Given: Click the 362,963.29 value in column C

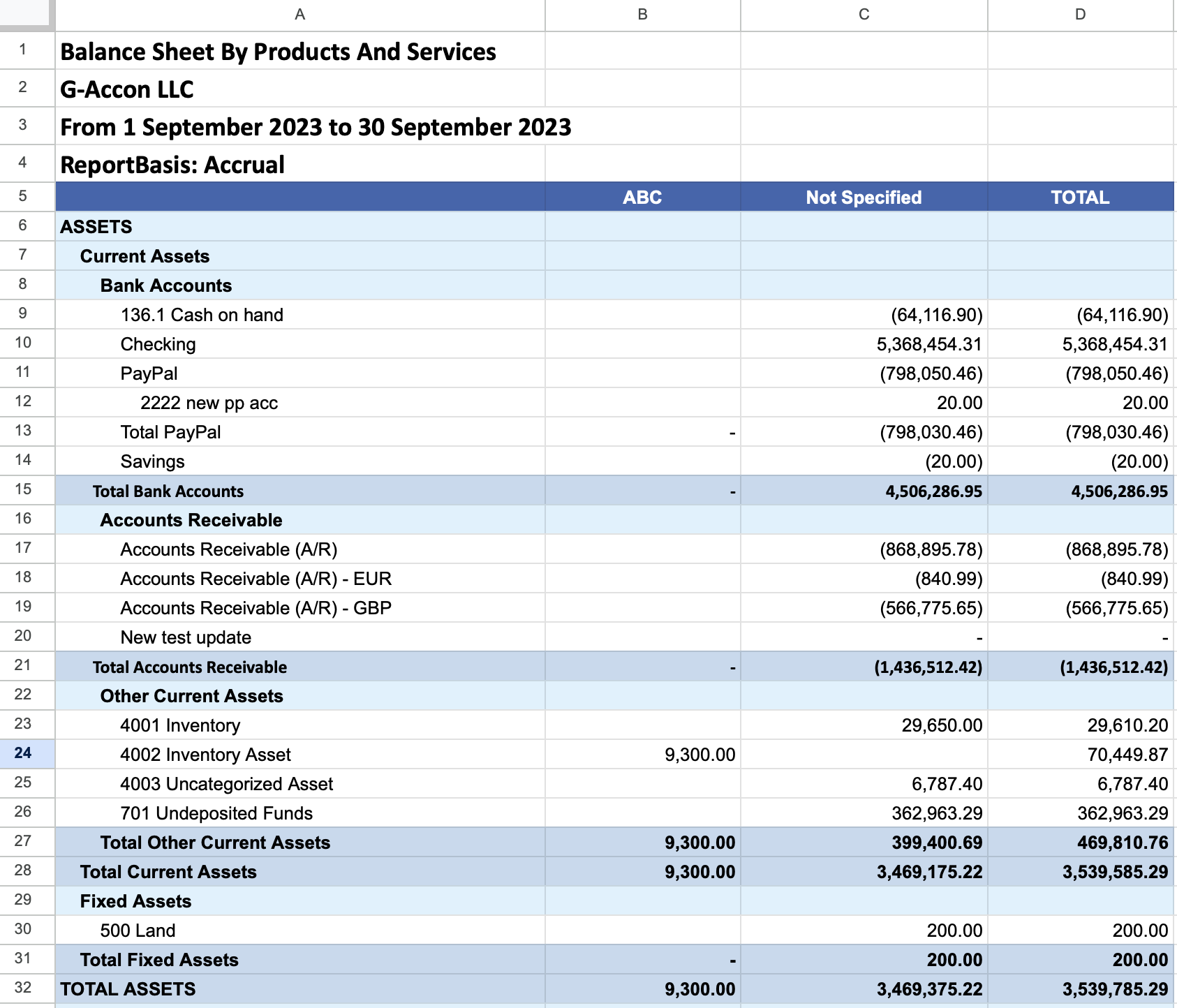Looking at the screenshot, I should [864, 813].
